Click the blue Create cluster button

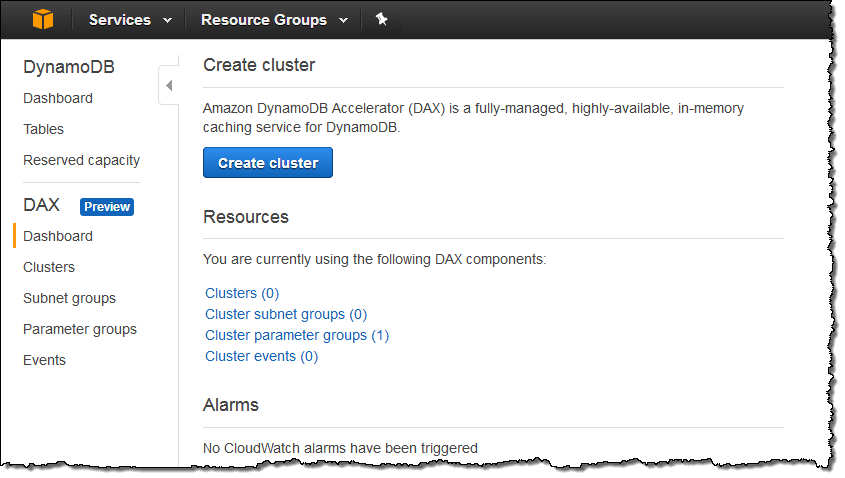point(268,163)
